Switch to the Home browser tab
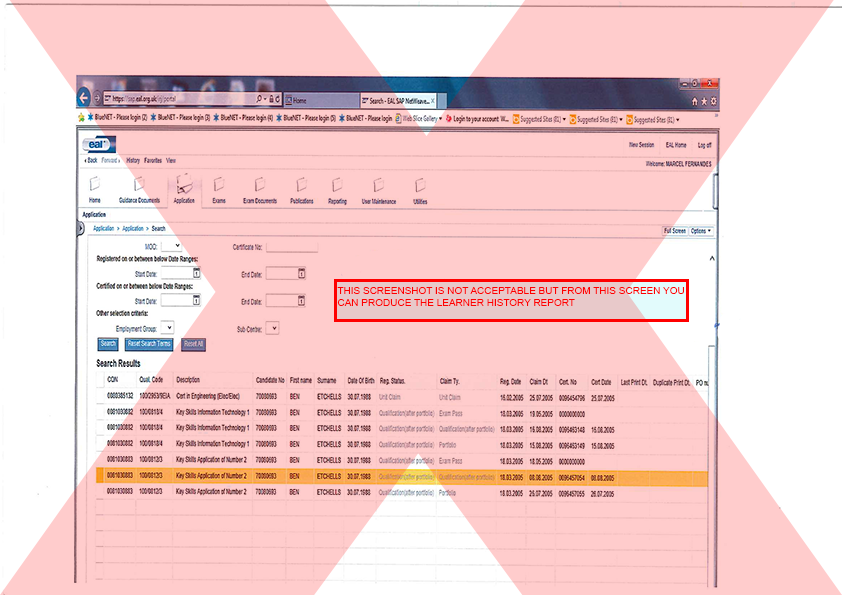This screenshot has width=842, height=595. tap(321, 100)
